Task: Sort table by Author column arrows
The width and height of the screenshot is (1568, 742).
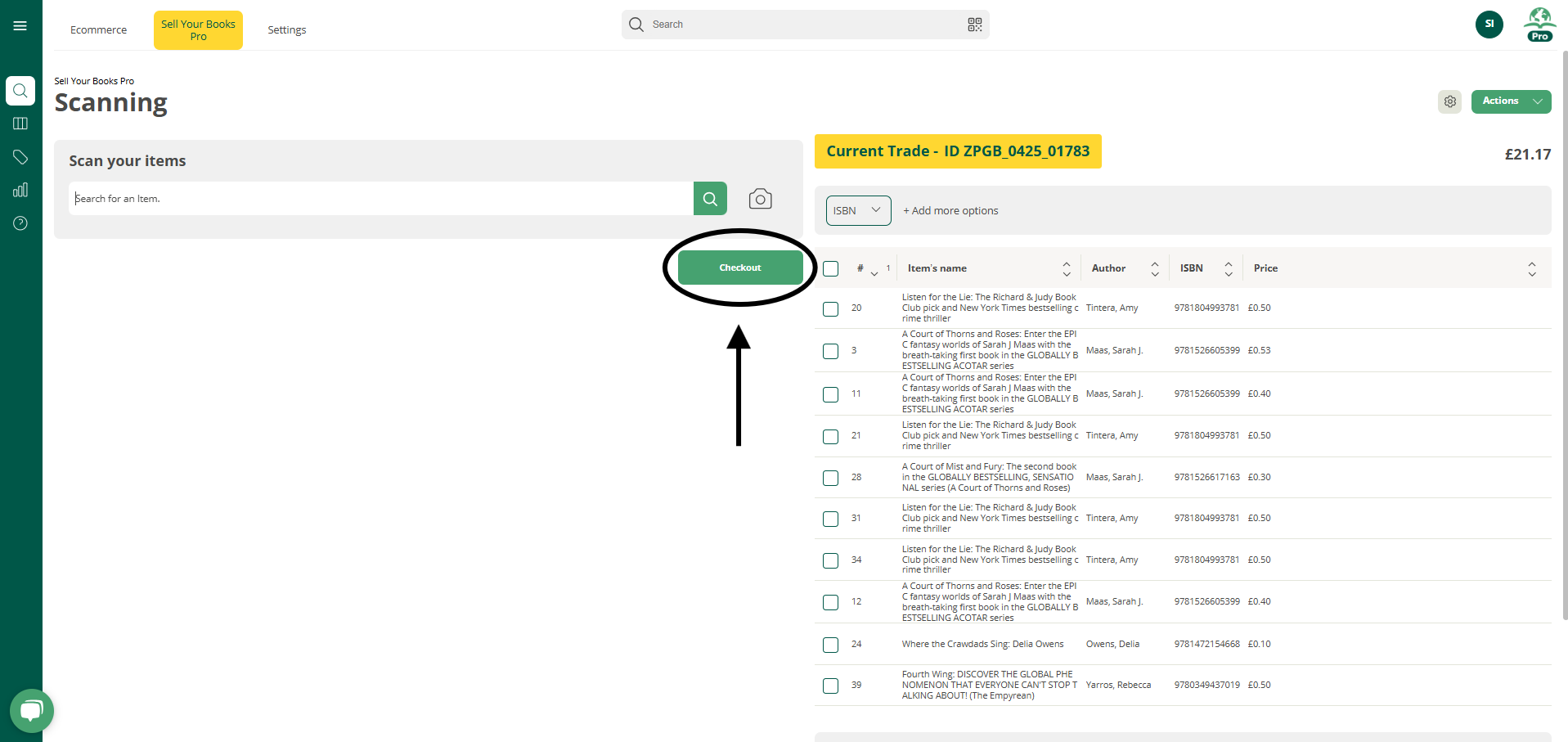Action: pos(1154,268)
